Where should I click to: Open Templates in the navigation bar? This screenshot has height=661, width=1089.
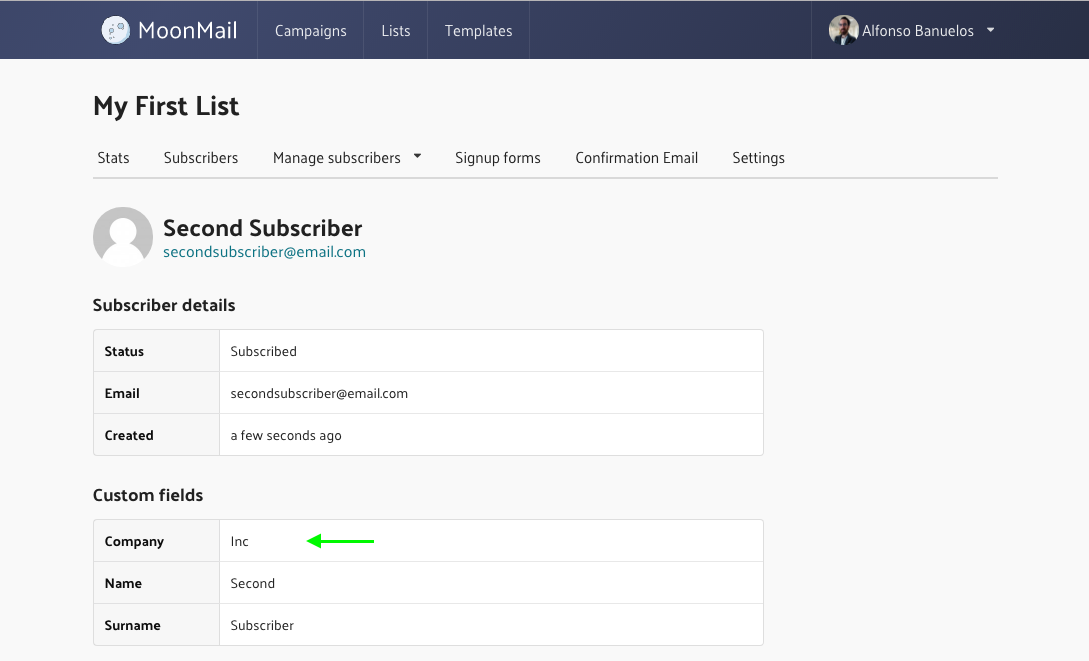(478, 31)
